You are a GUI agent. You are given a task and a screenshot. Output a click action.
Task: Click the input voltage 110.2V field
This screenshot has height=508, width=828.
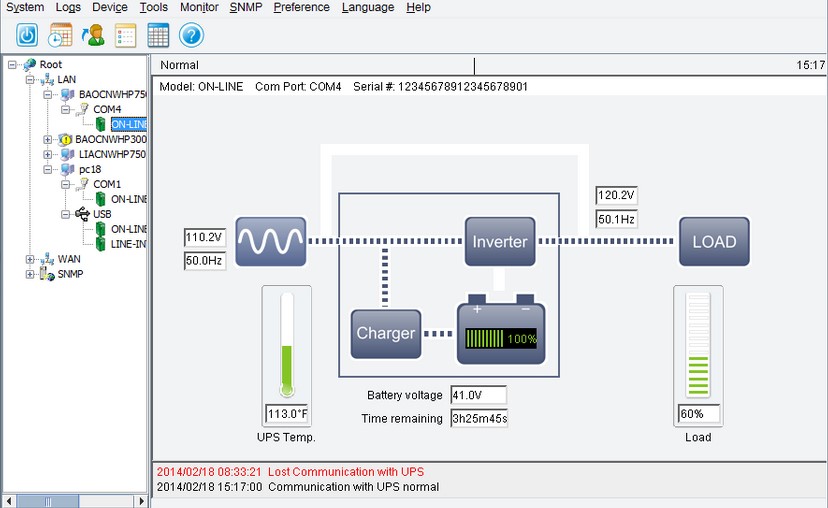[x=205, y=237]
